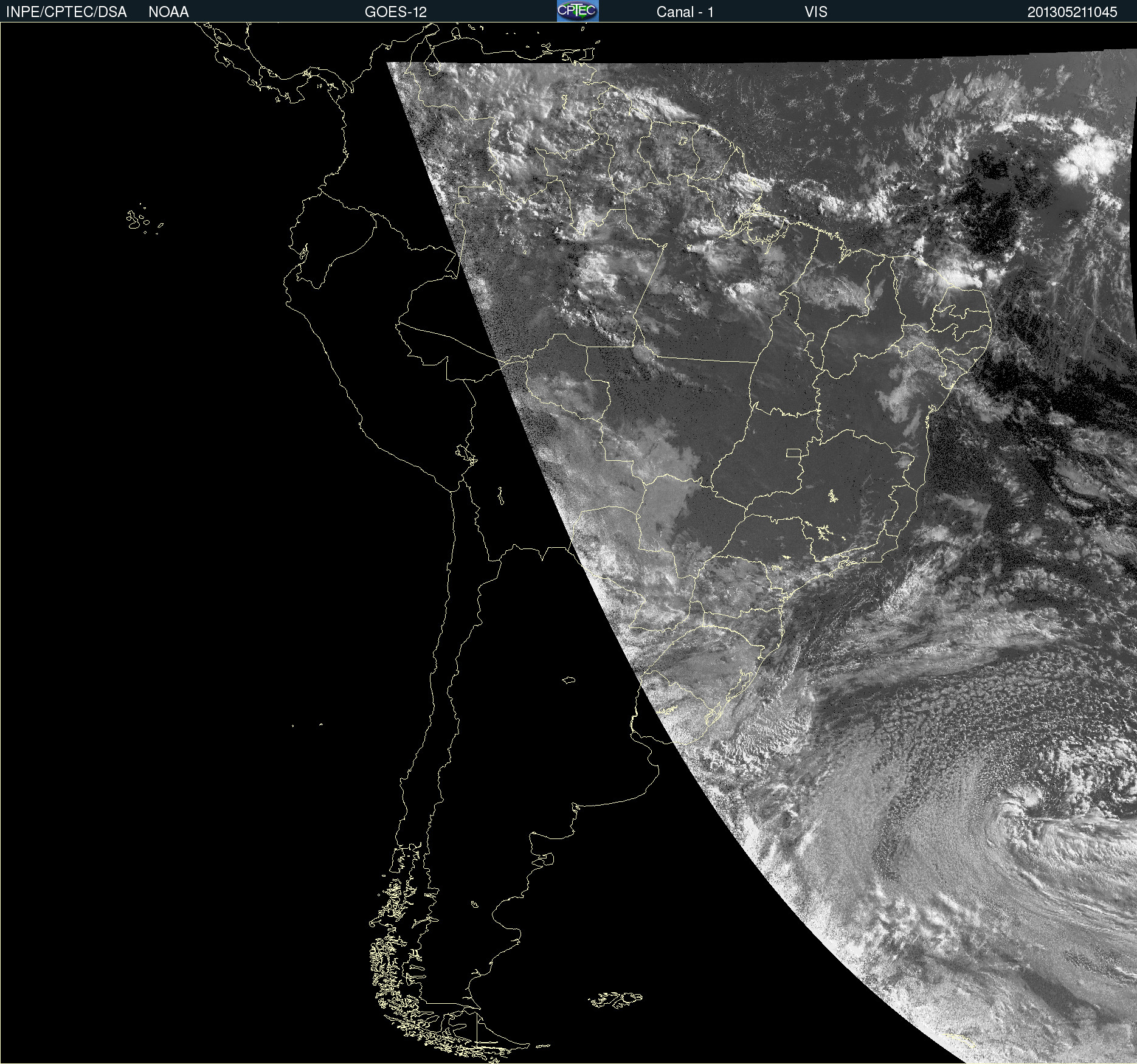Click the VIS channel label
The image size is (1137, 1064).
tap(816, 12)
